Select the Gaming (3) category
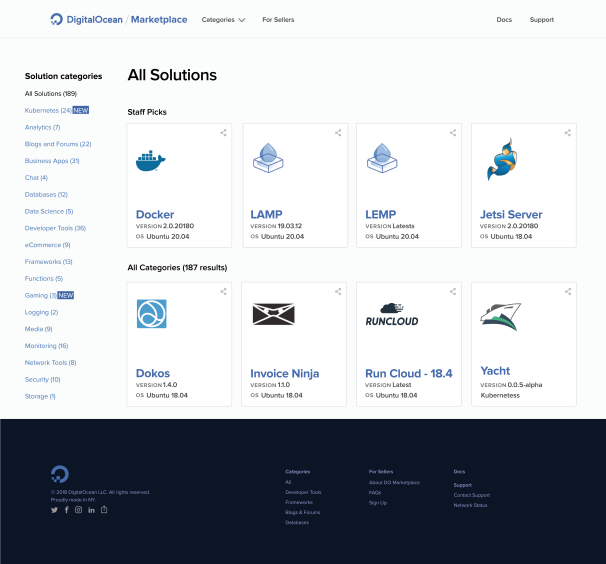Image resolution: width=606 pixels, height=564 pixels. pos(40,295)
